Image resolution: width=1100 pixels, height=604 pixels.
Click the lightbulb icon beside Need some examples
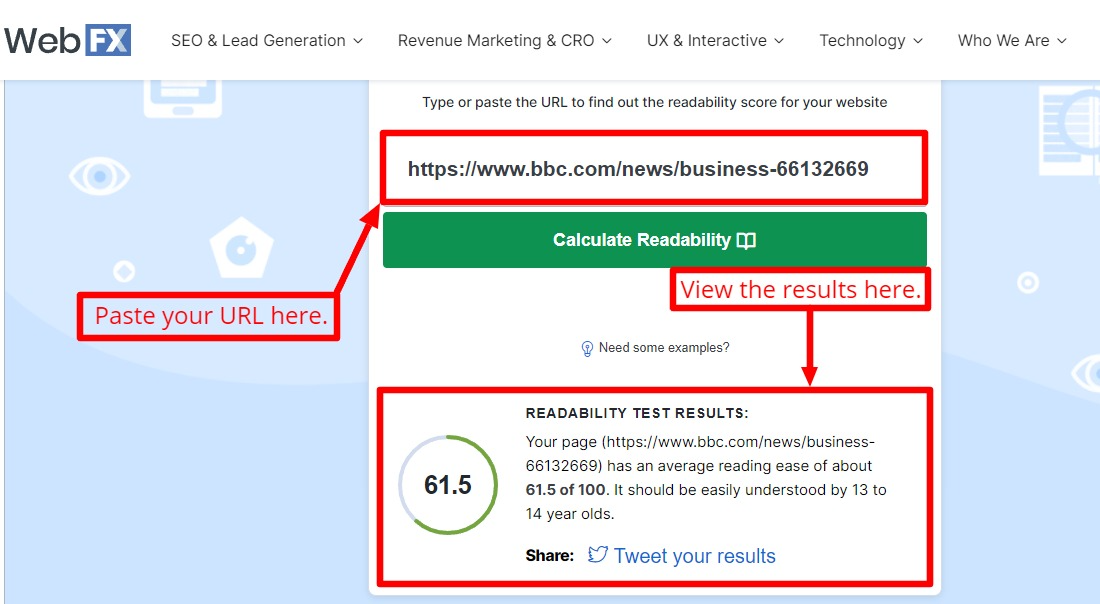(587, 349)
